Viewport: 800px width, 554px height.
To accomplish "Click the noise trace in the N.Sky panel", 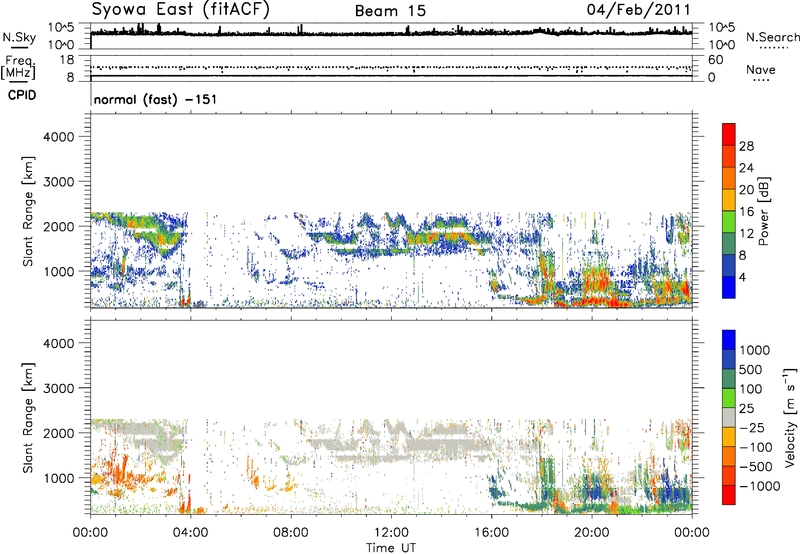I will (391, 34).
